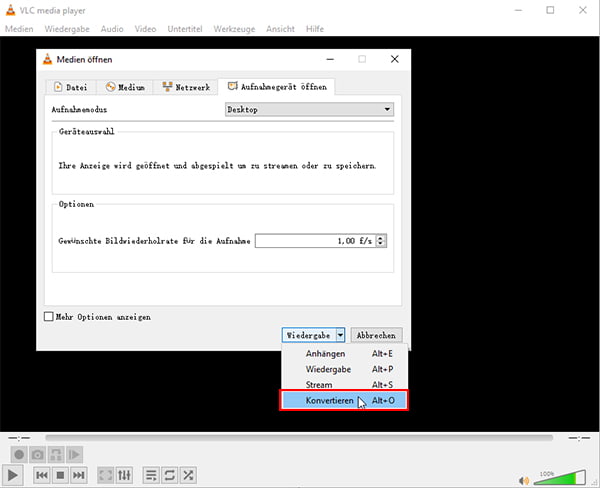This screenshot has height=488, width=600.
Task: Click frame-by-frame advance icon
Action: [x=75, y=455]
